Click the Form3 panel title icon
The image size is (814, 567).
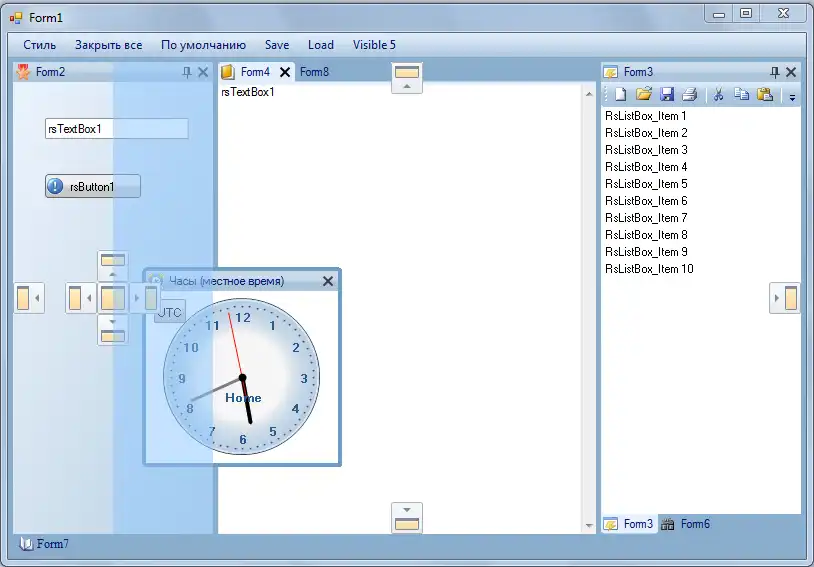coord(611,72)
